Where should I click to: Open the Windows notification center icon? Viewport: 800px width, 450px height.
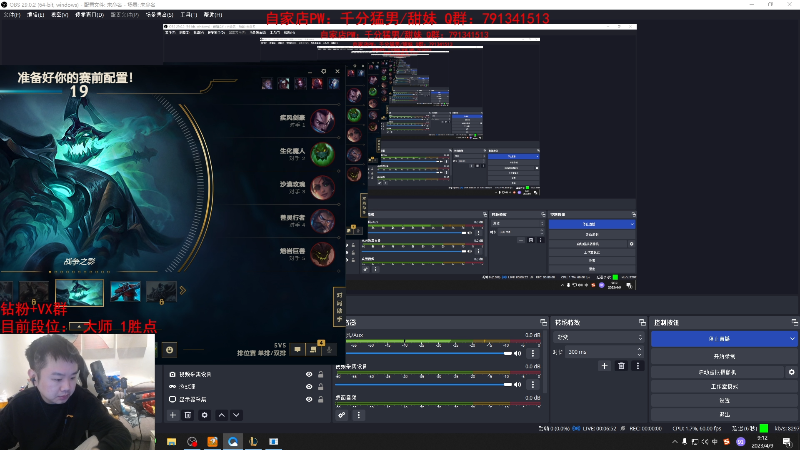[x=787, y=442]
